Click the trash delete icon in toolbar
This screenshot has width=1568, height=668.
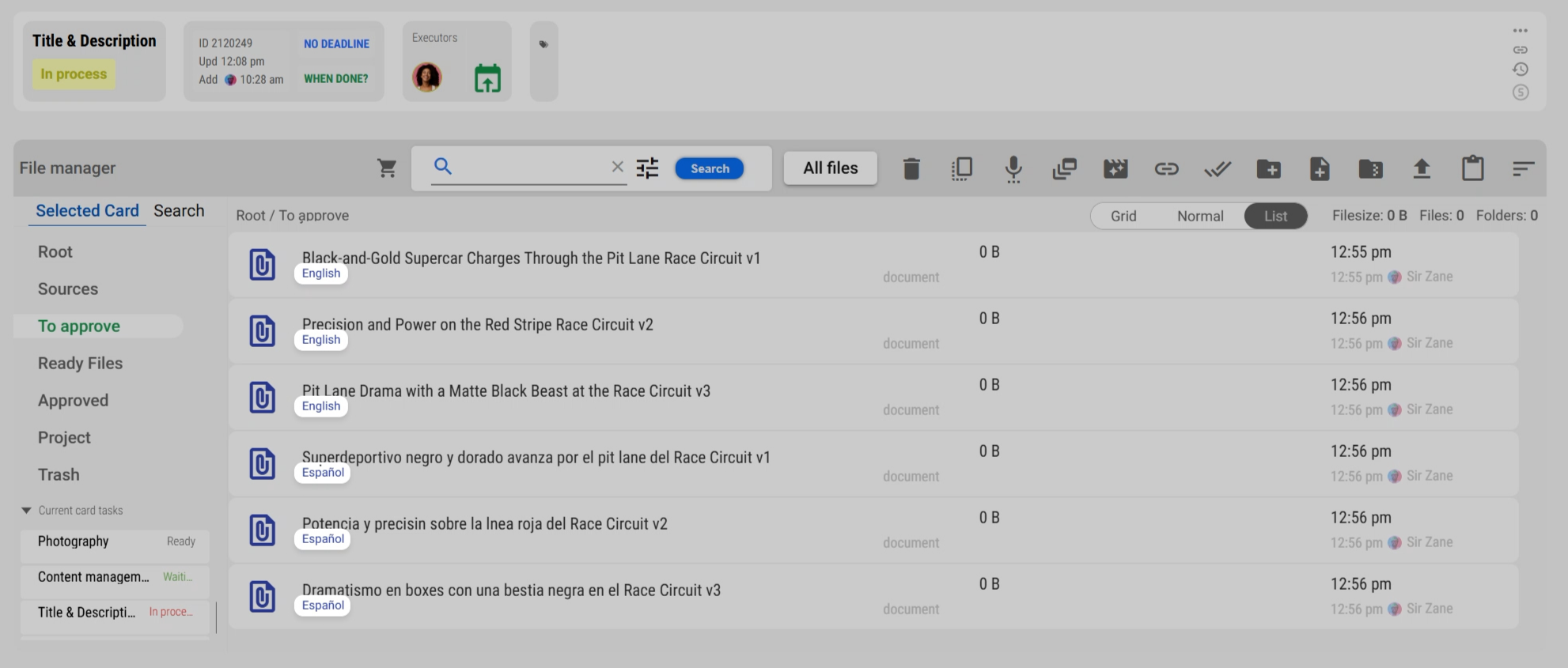911,168
